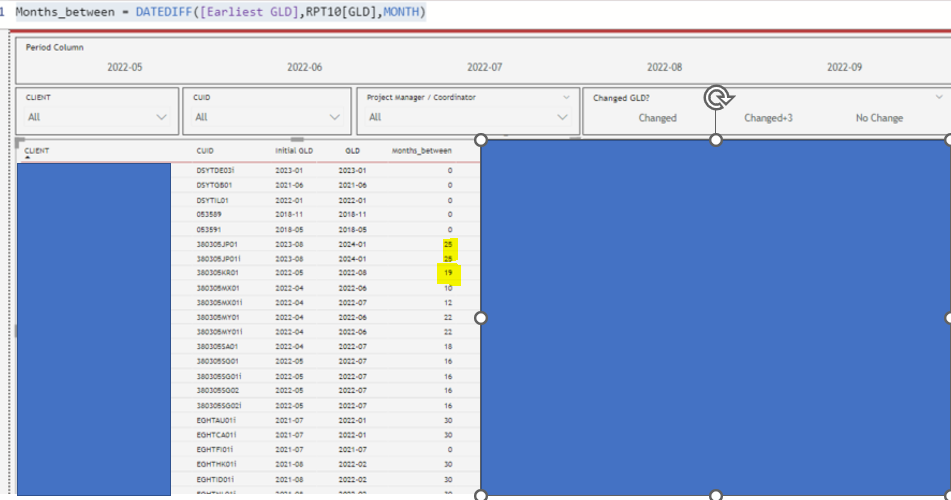Click the CUID cell 380305SG01
The height and width of the screenshot is (500, 951).
coord(218,361)
